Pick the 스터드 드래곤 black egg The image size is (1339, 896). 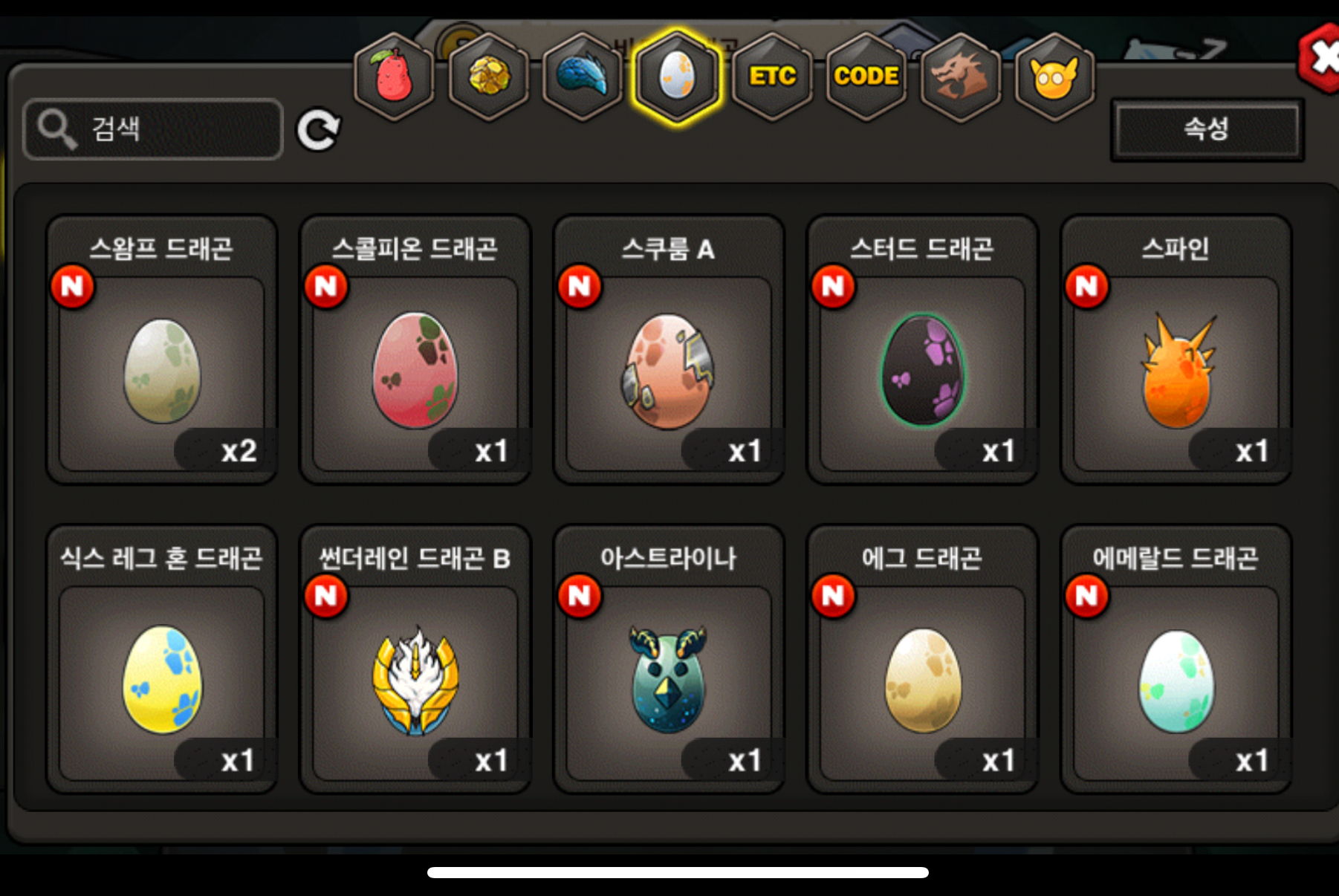[922, 350]
